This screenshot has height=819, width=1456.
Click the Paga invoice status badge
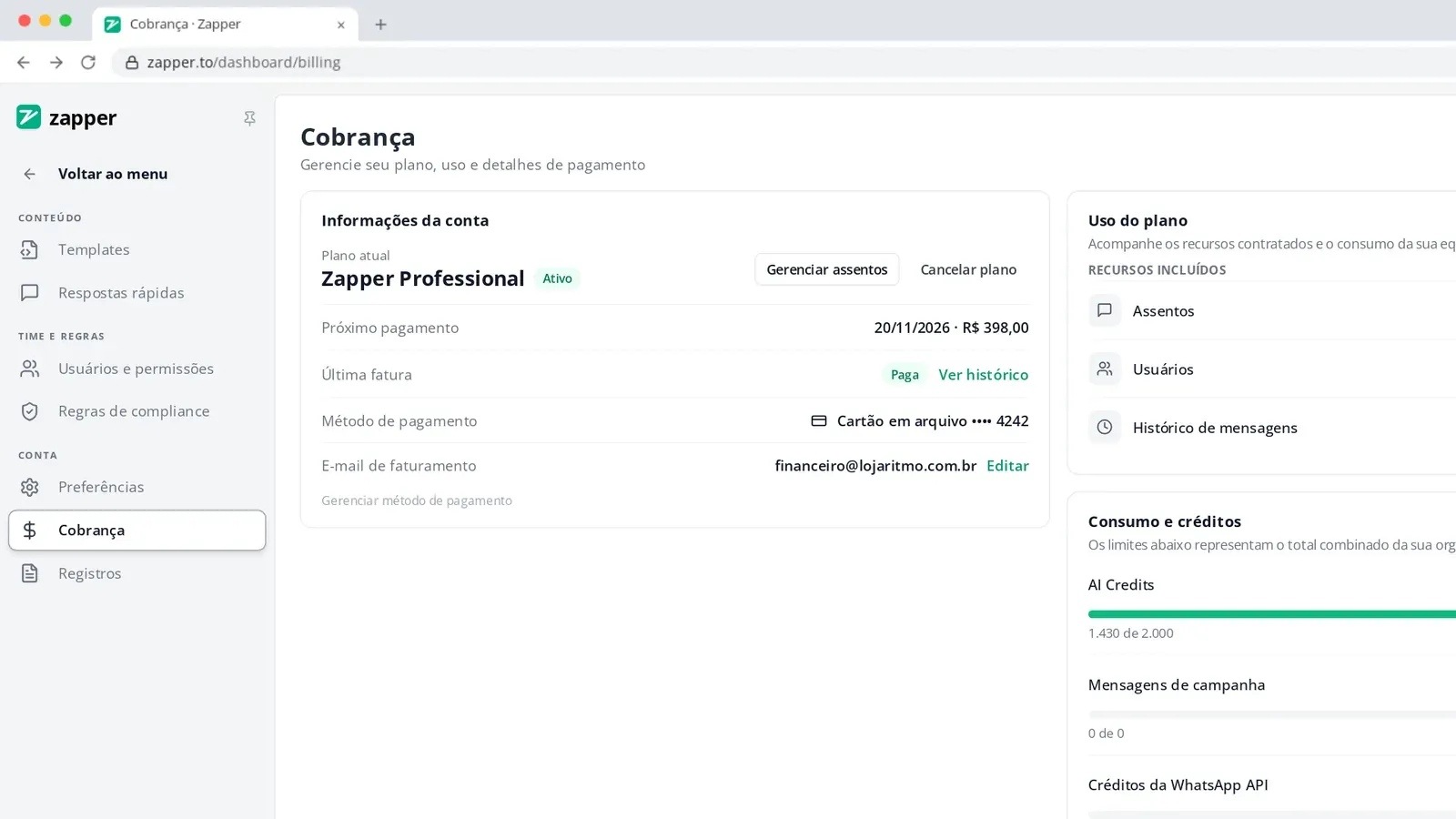click(x=905, y=375)
